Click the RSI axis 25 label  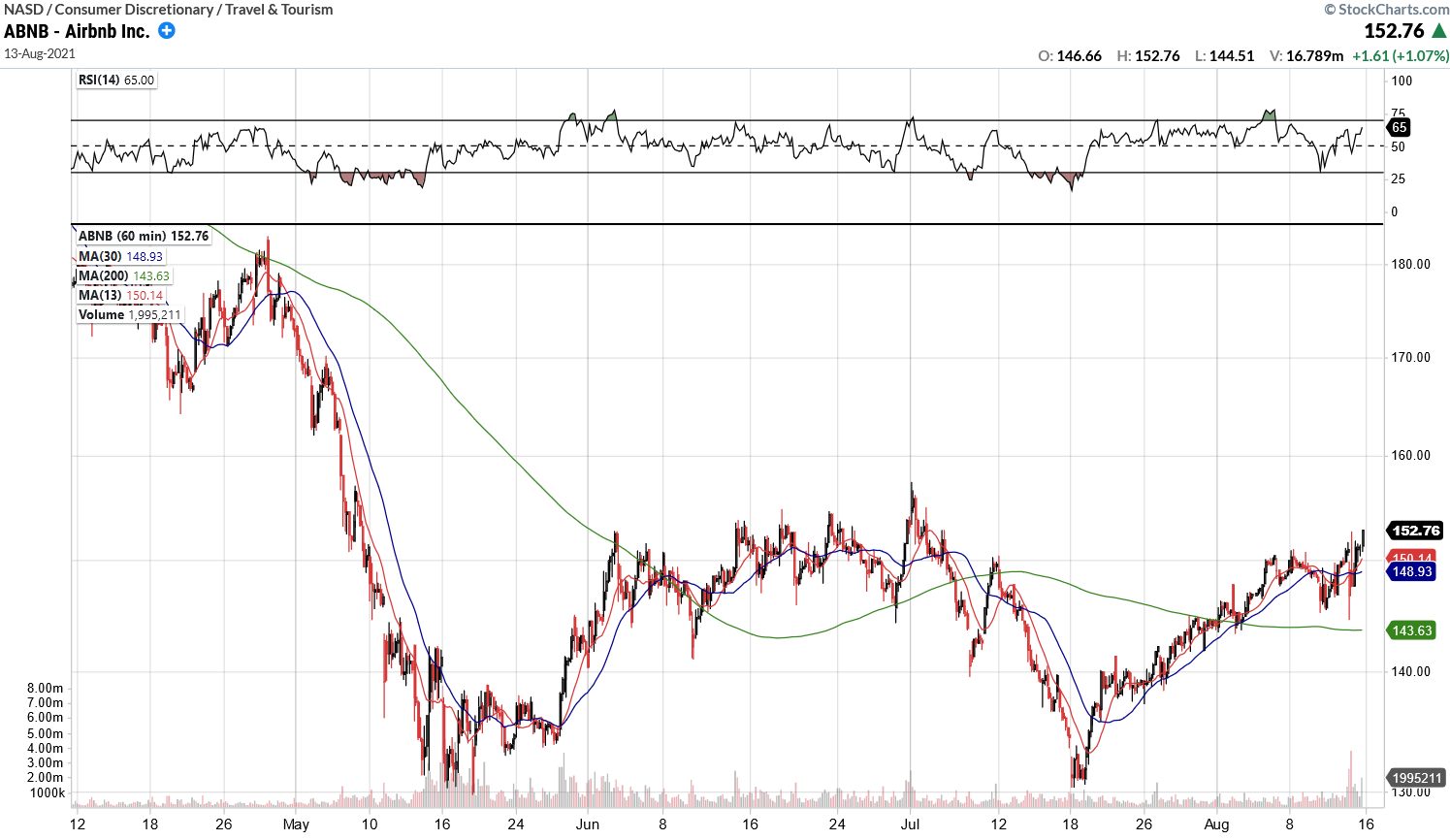(x=1398, y=179)
